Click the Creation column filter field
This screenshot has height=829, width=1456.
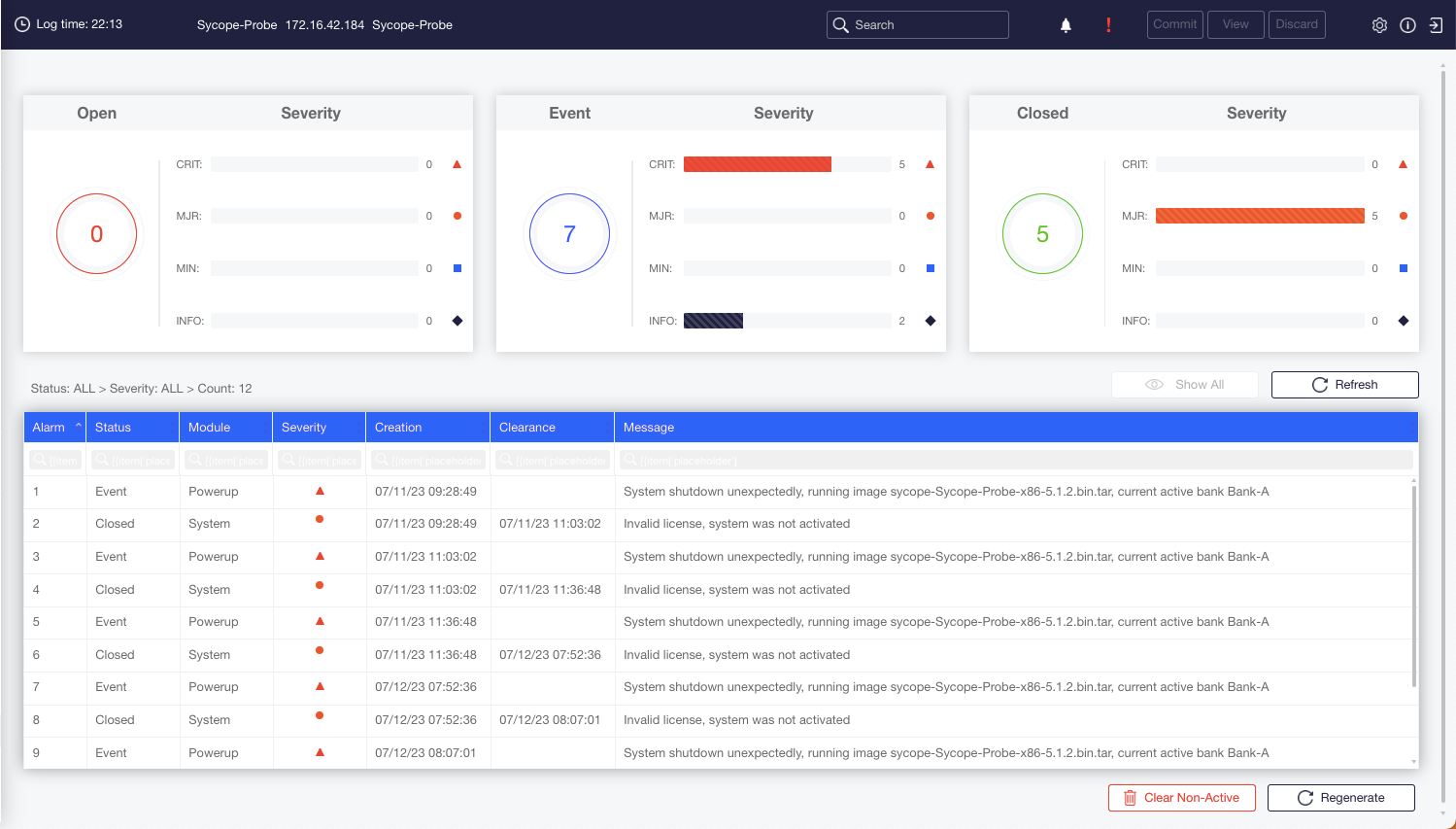(428, 460)
